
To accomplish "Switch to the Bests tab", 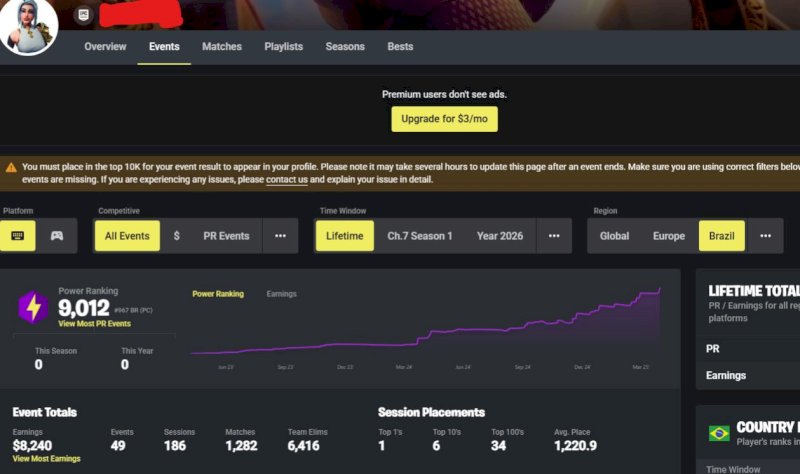I will (400, 46).
